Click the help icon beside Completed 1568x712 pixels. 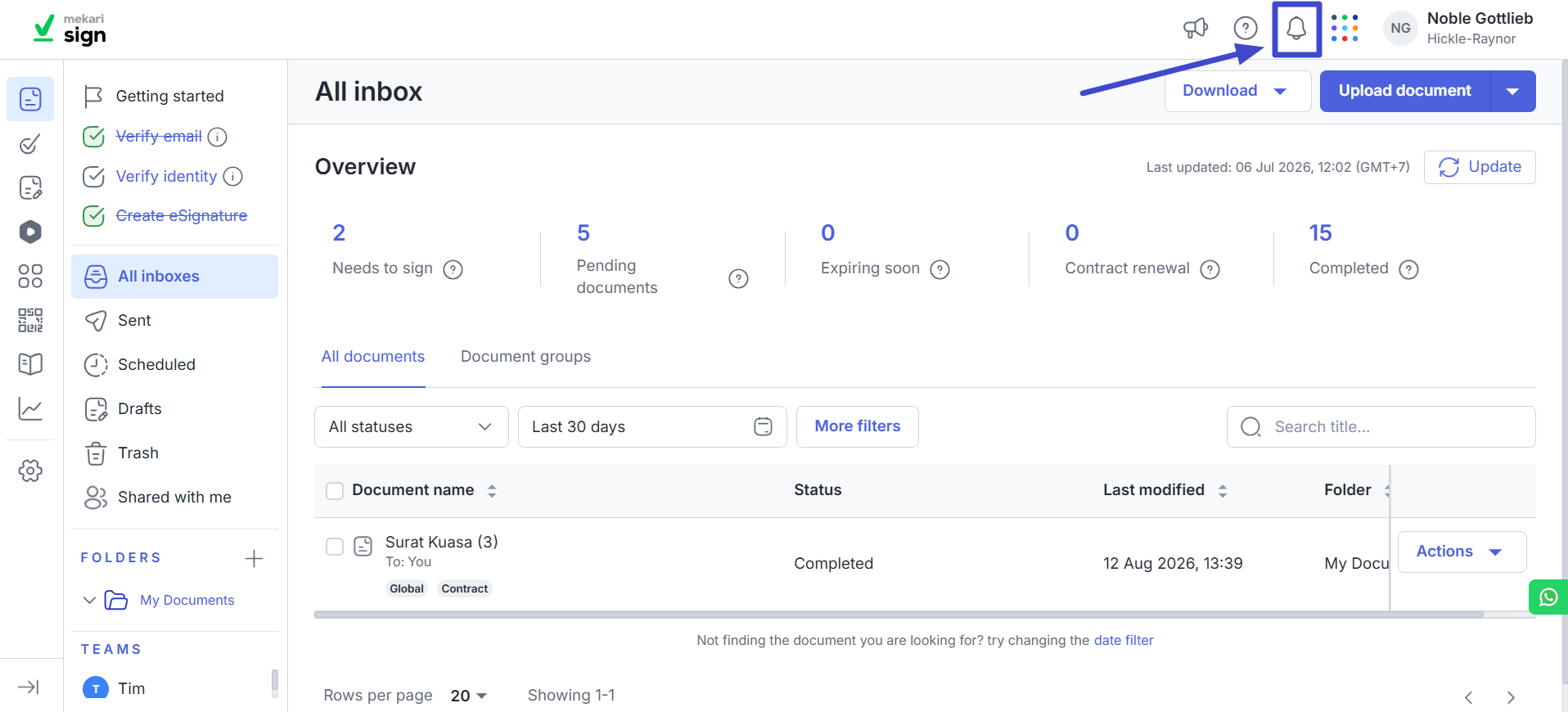(1408, 269)
